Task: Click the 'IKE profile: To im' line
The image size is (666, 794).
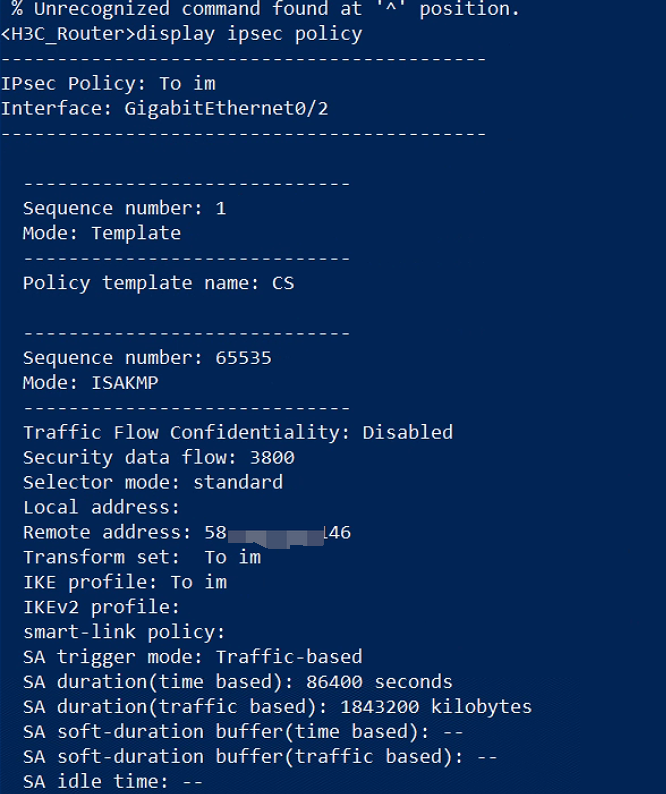Action: pos(125,582)
